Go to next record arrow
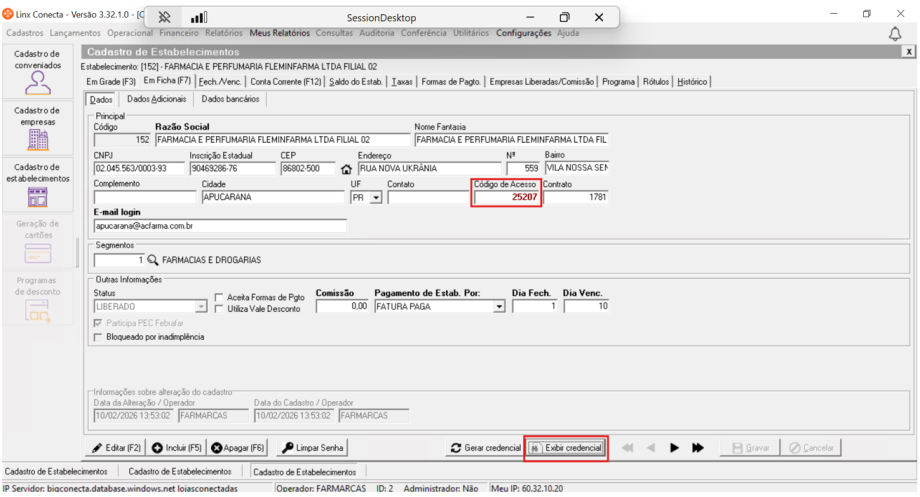This screenshot has height=497, width=920. (674, 448)
